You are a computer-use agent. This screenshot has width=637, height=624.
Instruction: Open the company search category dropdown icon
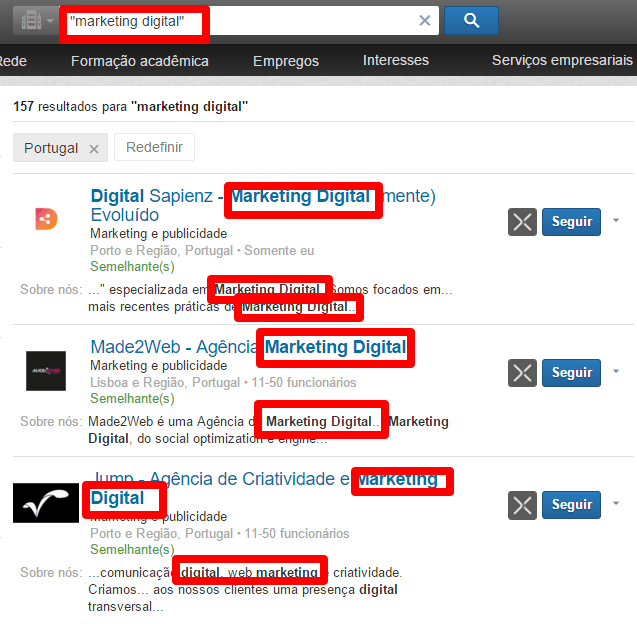(x=36, y=20)
